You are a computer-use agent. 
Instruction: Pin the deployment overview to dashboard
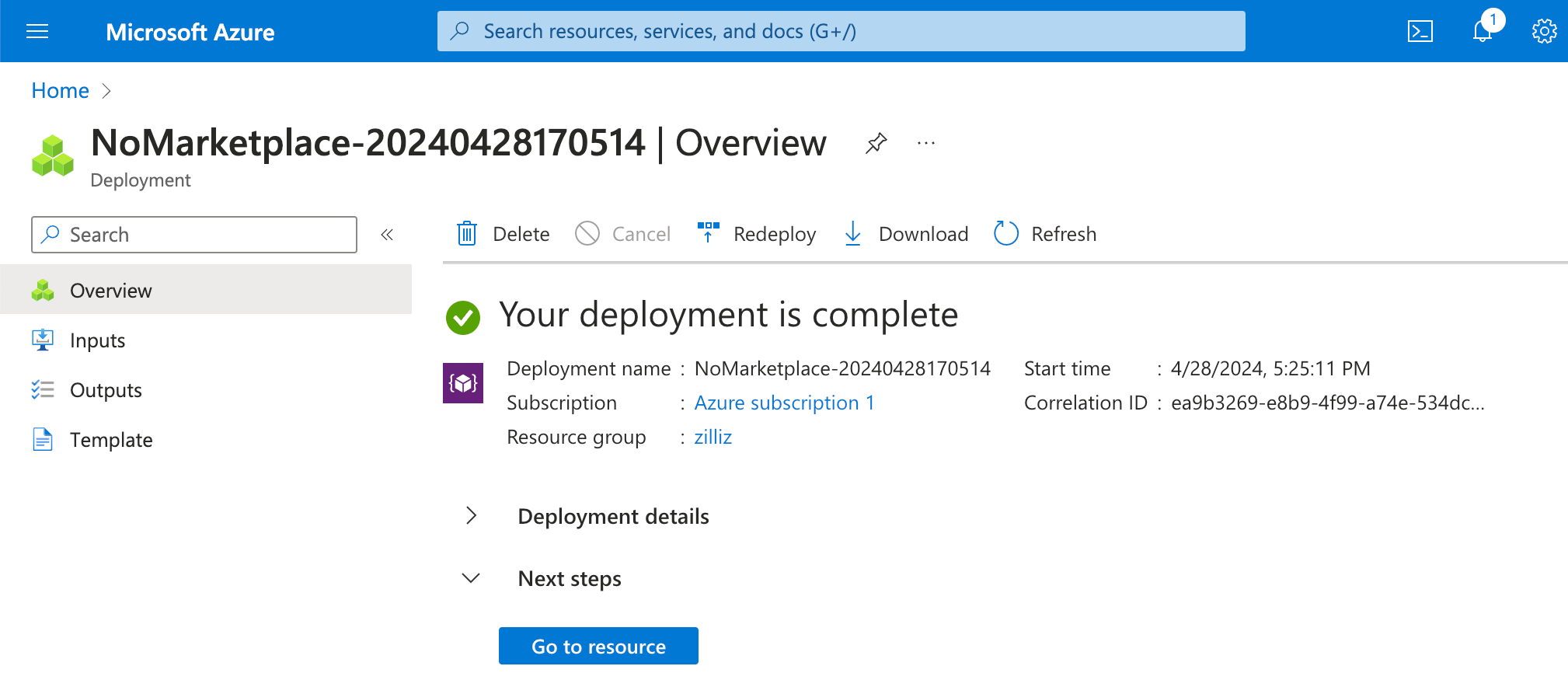tap(876, 143)
